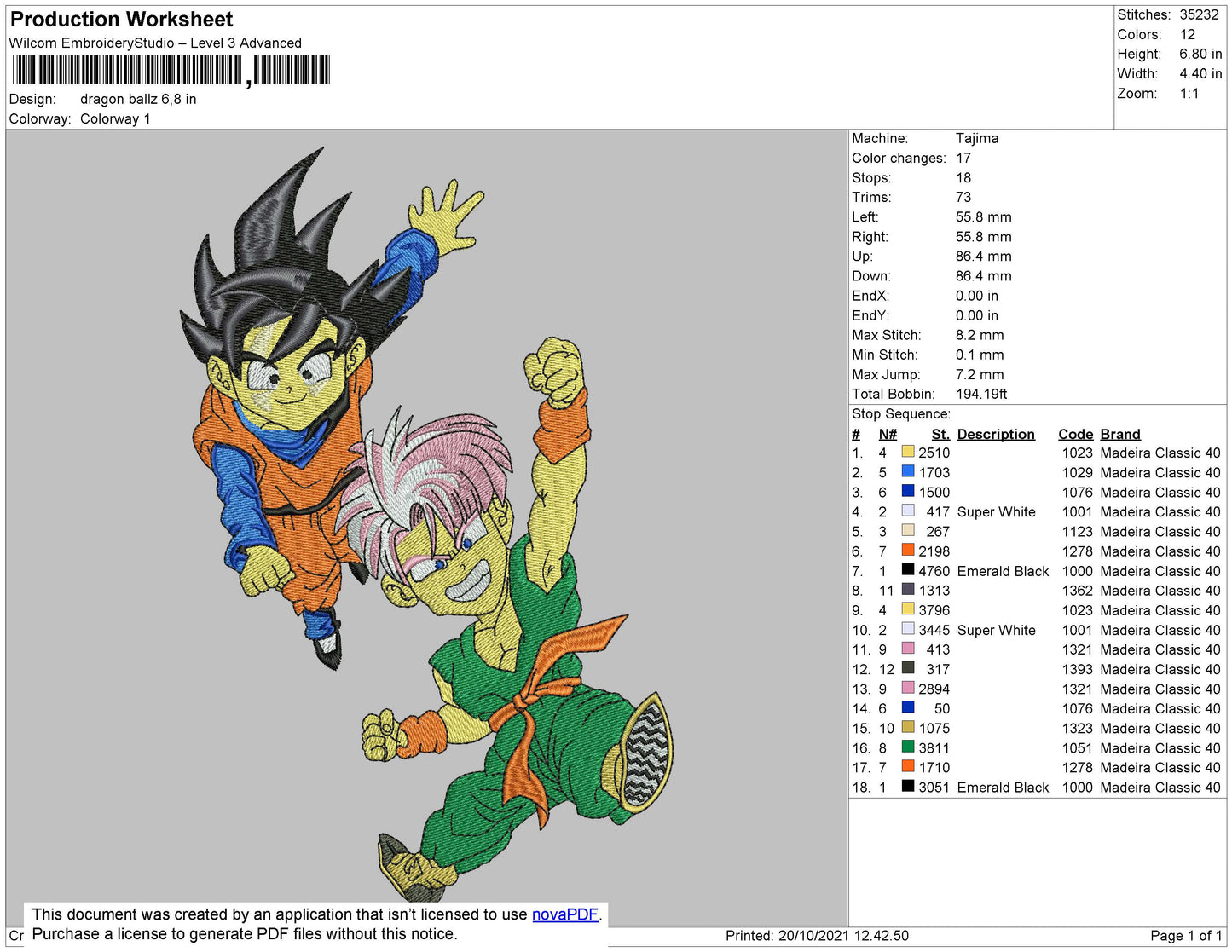This screenshot has height=952, width=1232.
Task: Click the yellow swatch in stop row 1 (2510 stitches)
Action: point(908,452)
